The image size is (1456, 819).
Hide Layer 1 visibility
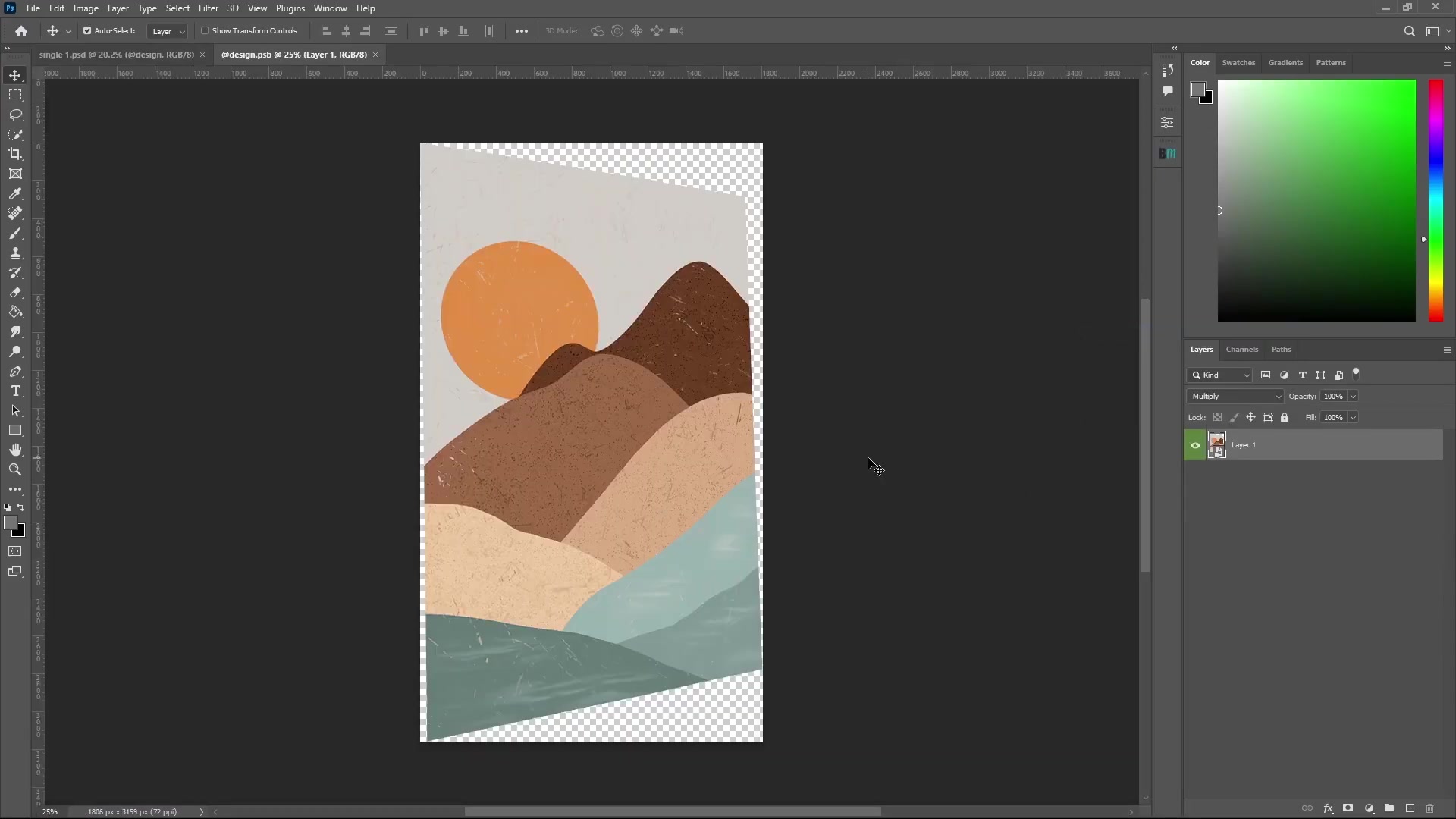coord(1195,445)
